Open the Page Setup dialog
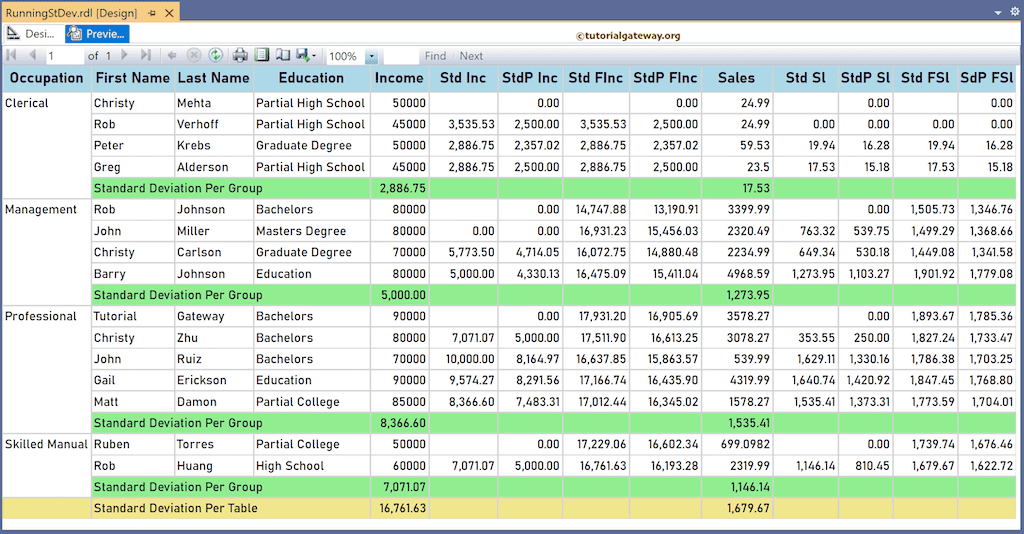Screen dimensions: 1024x534 point(282,56)
